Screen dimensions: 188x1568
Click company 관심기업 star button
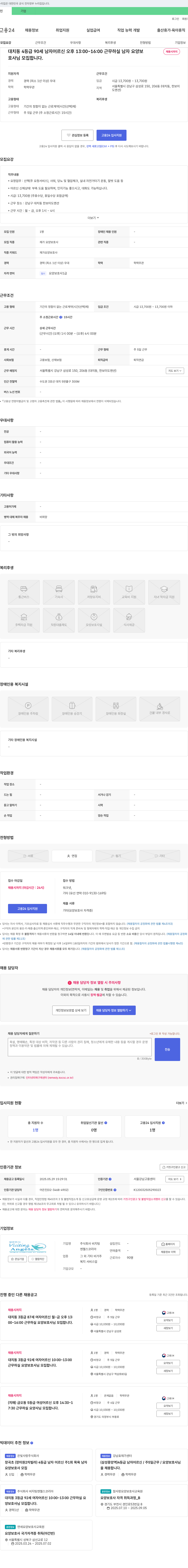pyautogui.click(x=18, y=1259)
